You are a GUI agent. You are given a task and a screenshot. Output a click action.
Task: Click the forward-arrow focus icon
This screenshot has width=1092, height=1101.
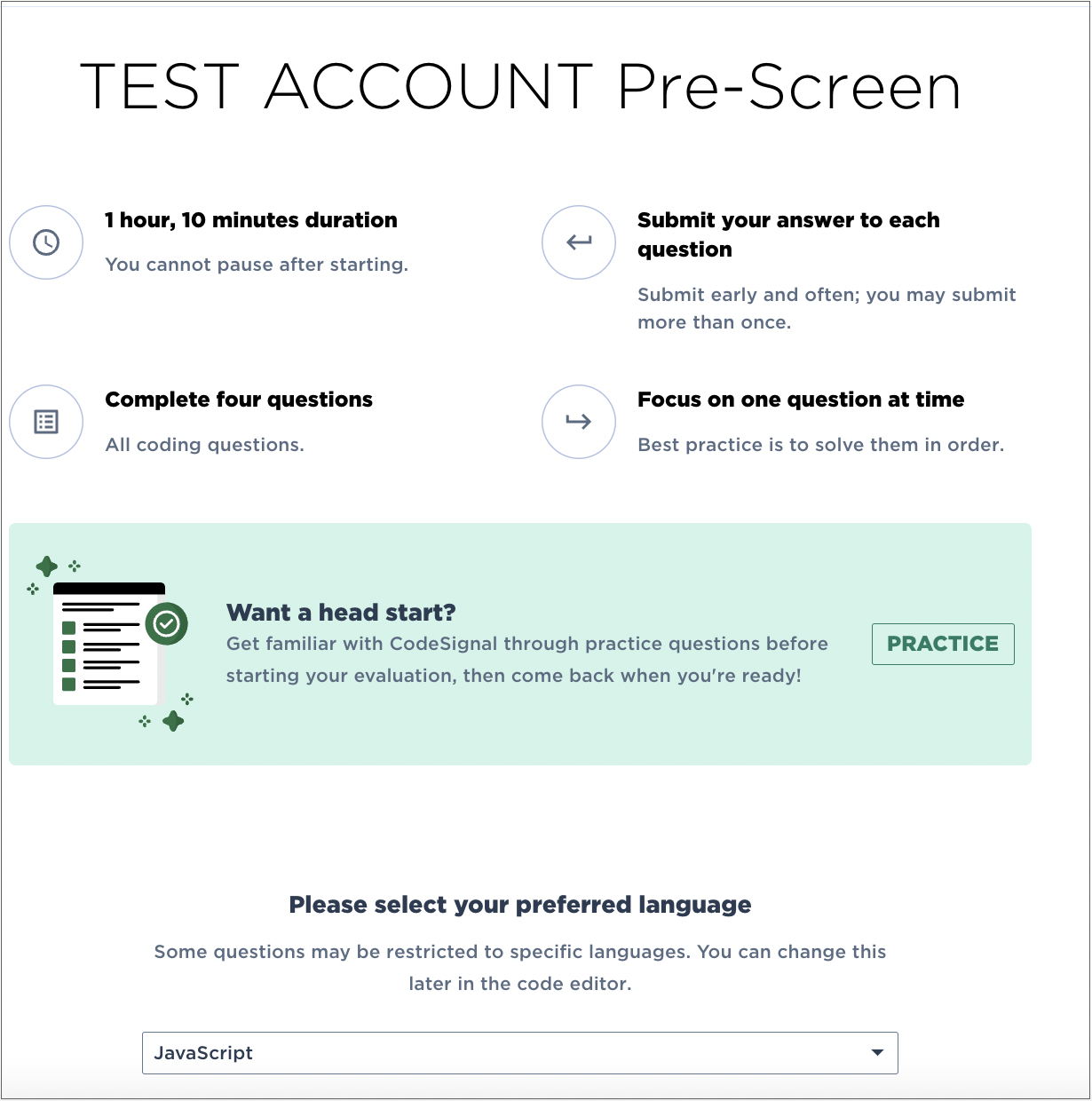579,422
